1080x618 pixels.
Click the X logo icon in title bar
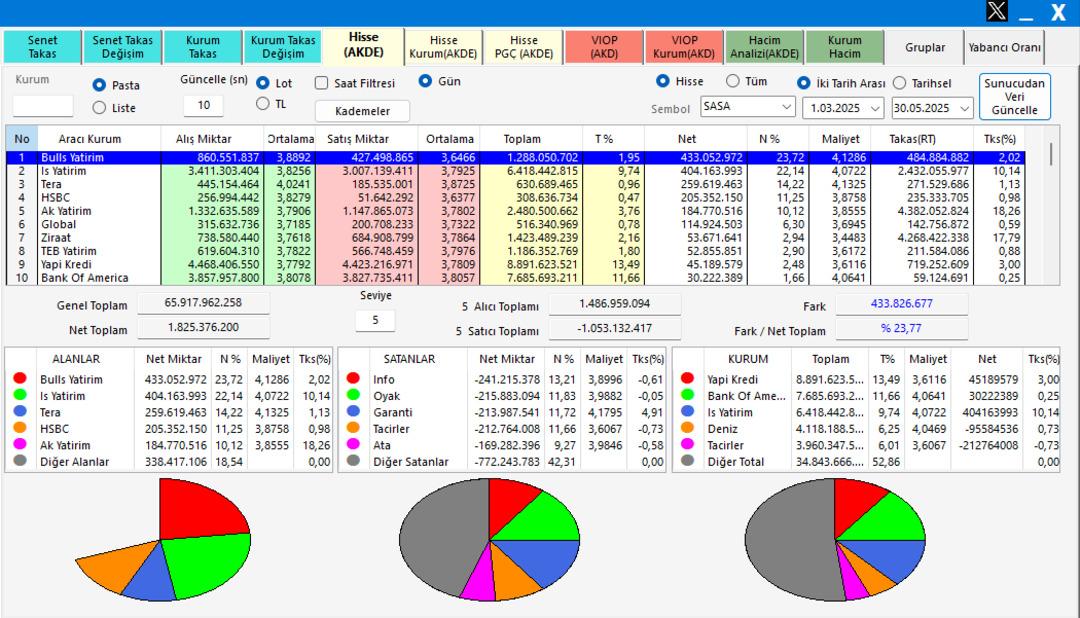pyautogui.click(x=997, y=11)
